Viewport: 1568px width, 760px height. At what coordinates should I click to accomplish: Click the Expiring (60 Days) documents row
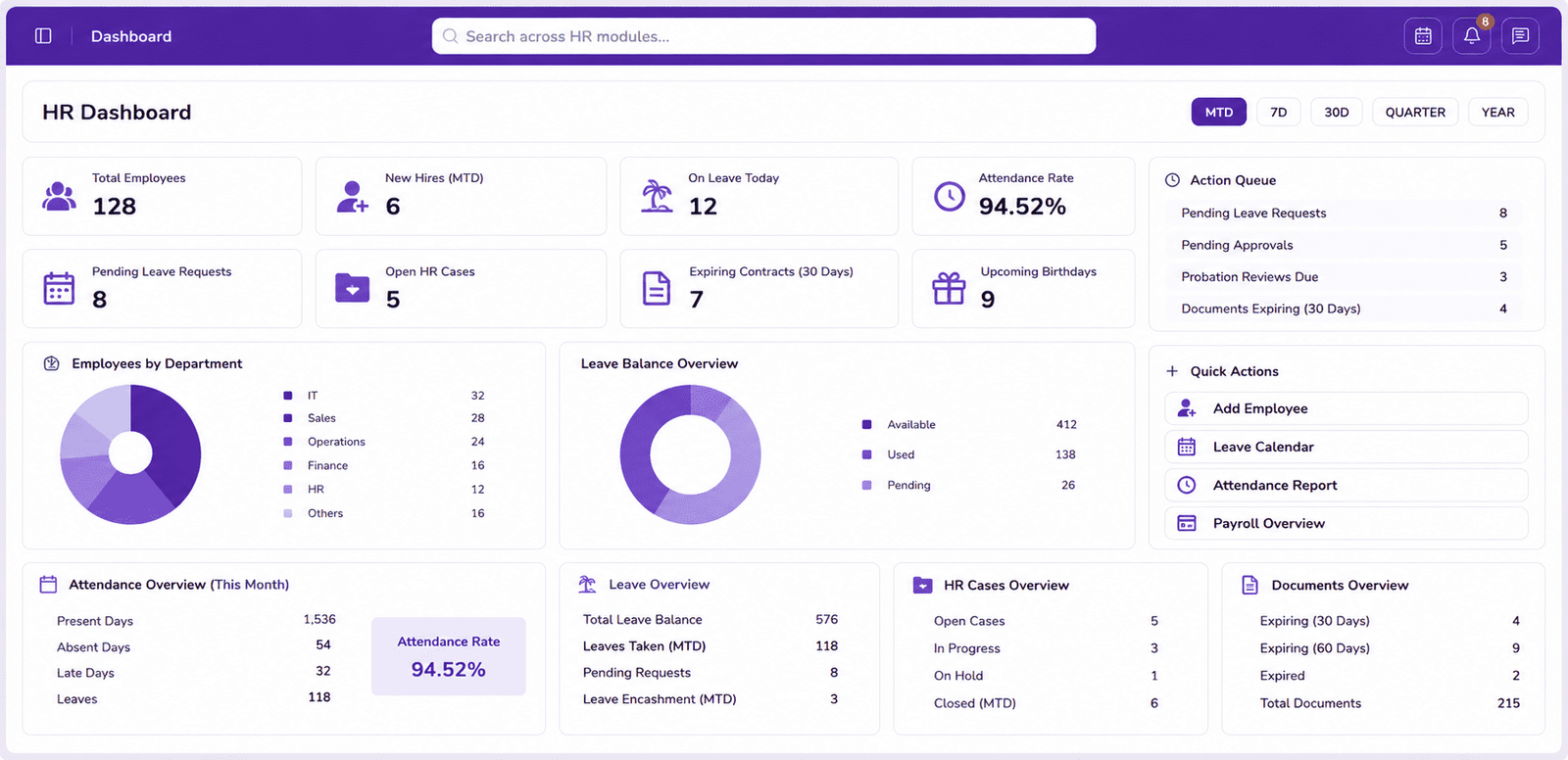[1390, 648]
